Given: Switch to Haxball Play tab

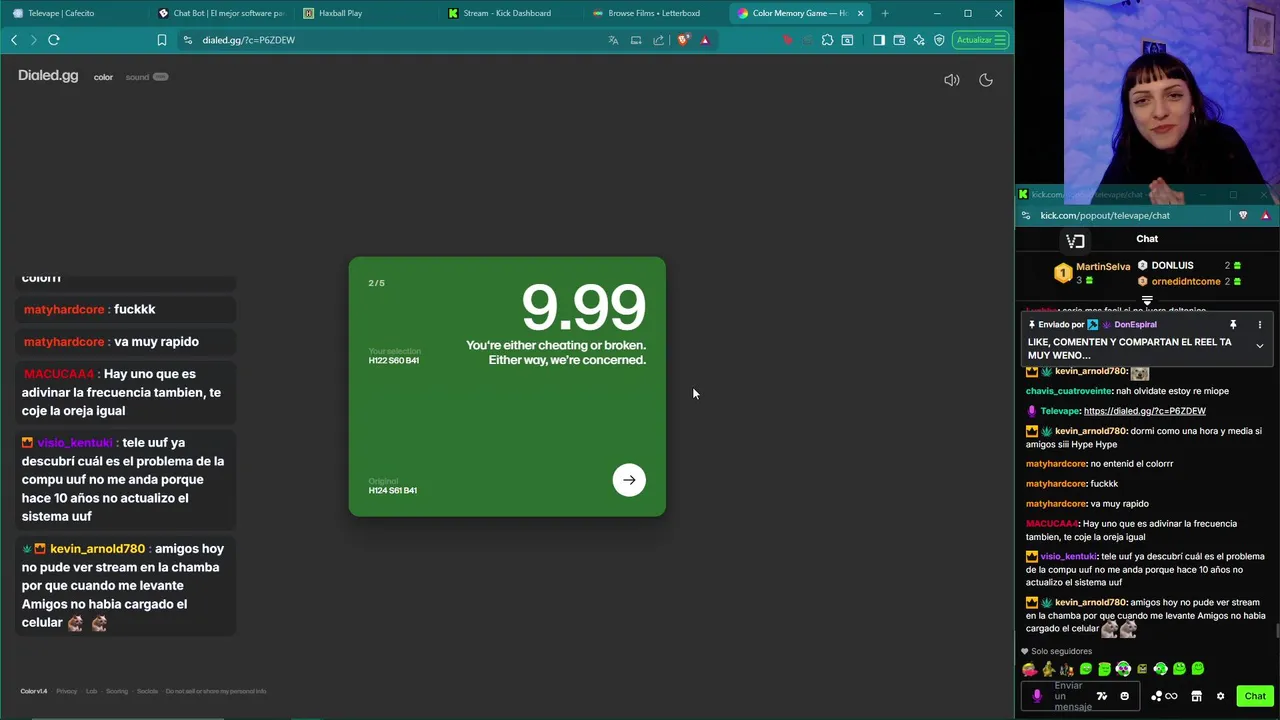Looking at the screenshot, I should tap(367, 13).
